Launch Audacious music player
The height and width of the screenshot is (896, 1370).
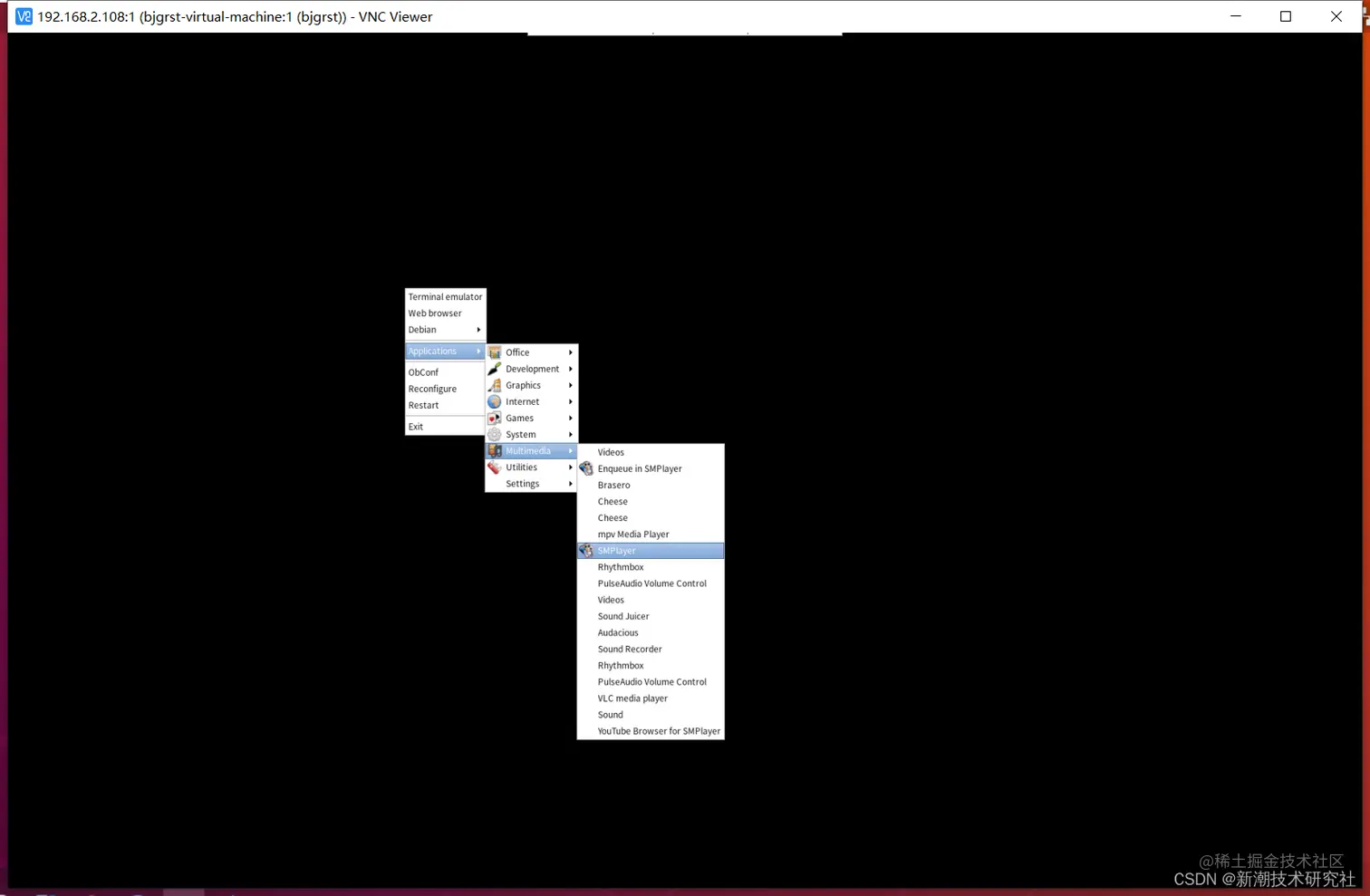click(617, 632)
